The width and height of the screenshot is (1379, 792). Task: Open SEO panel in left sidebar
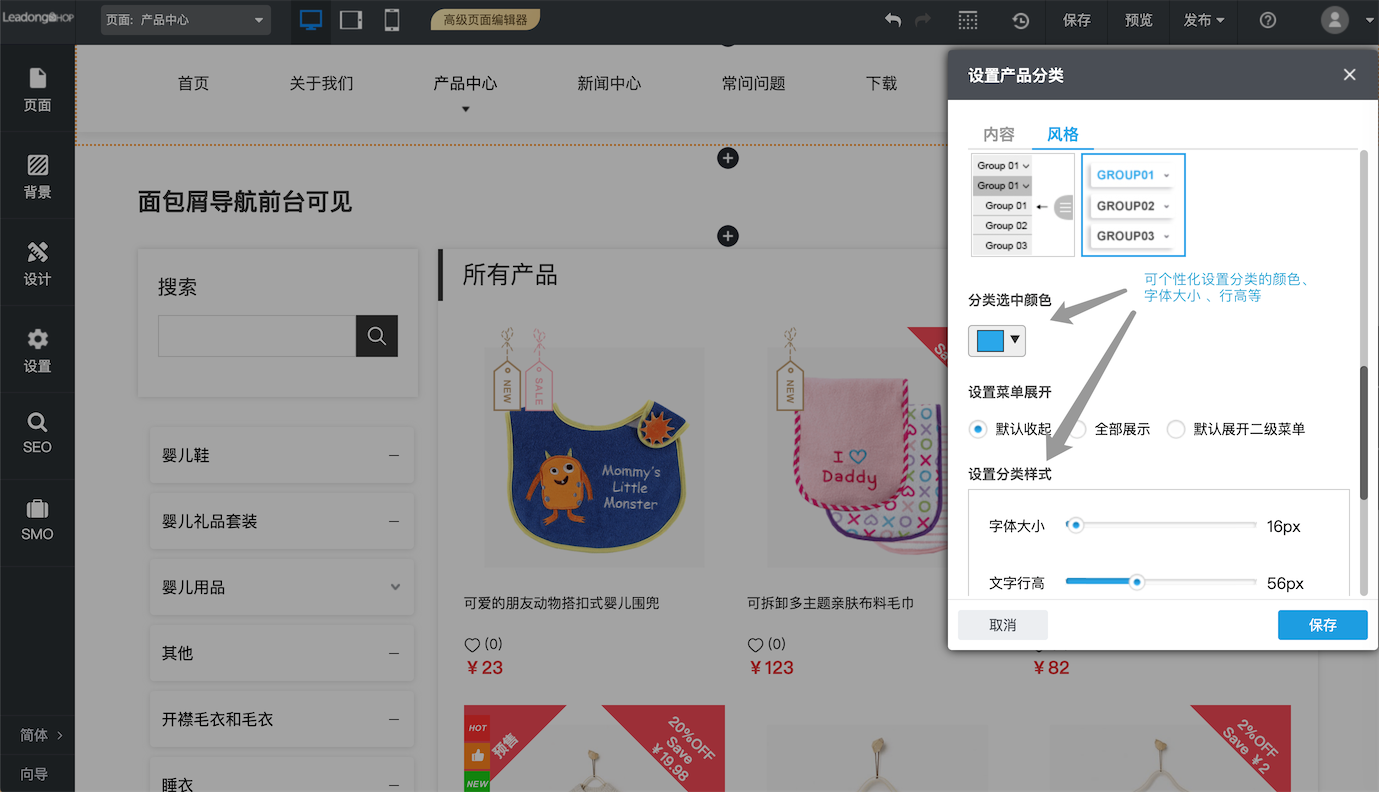37,432
